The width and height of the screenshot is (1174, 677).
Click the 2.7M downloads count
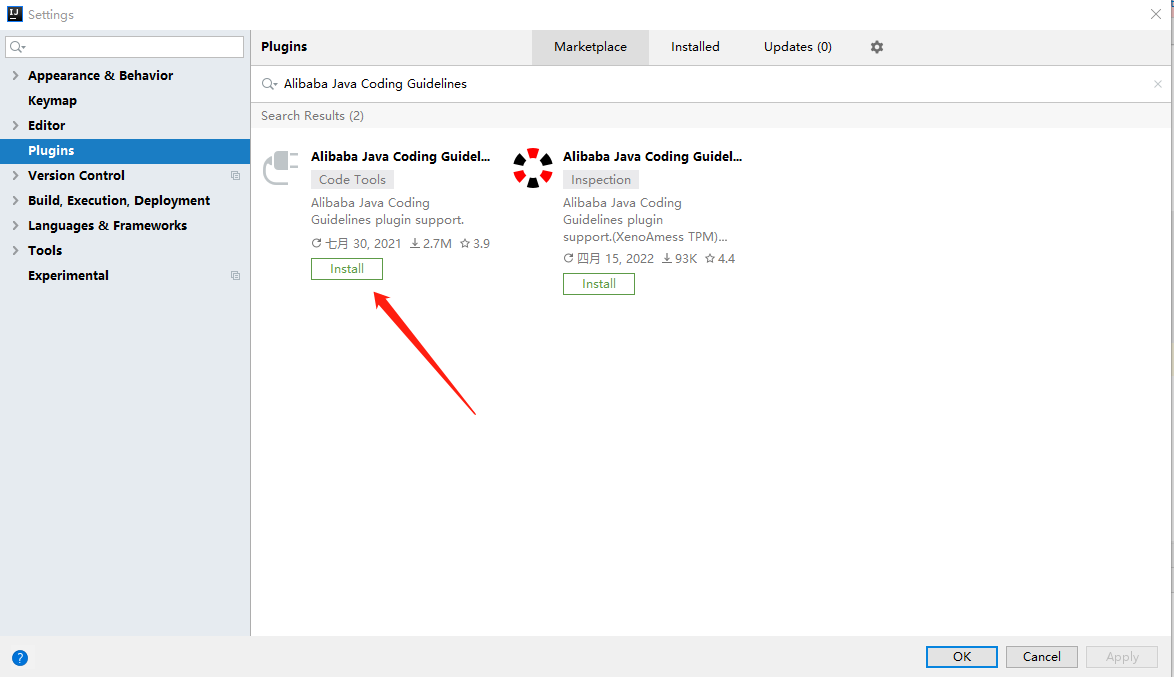pyautogui.click(x=431, y=243)
